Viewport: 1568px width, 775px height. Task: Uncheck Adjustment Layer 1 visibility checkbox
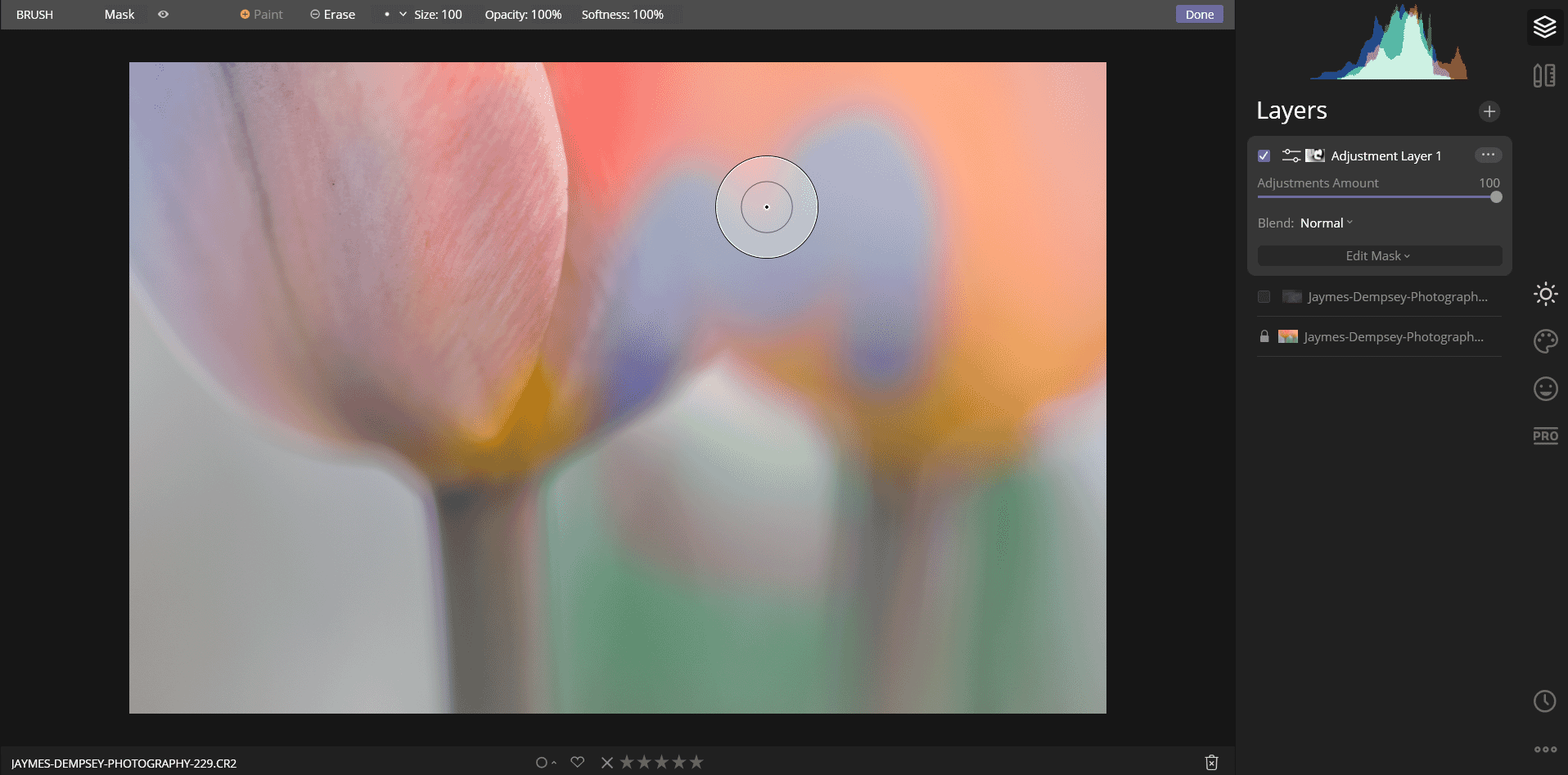(1264, 155)
